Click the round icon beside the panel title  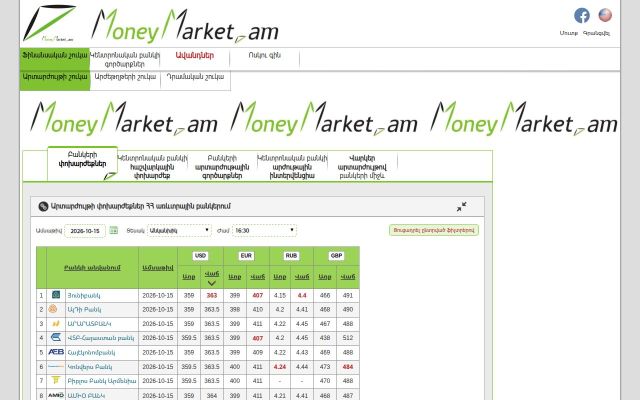tap(43, 207)
